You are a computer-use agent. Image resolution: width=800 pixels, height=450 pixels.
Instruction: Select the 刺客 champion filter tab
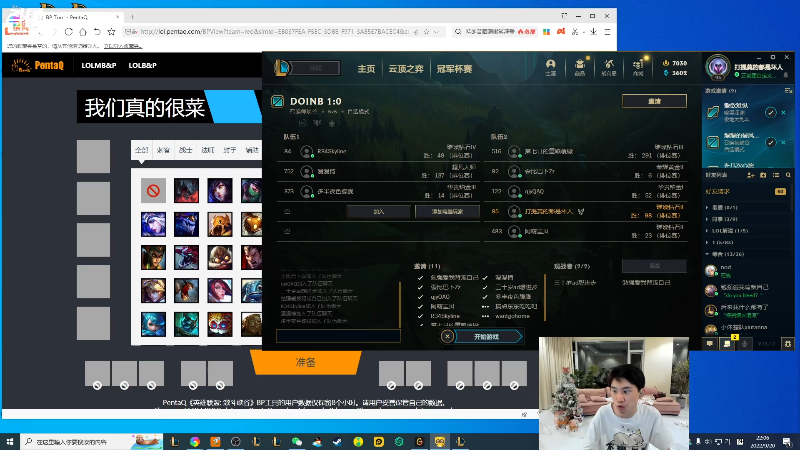pos(163,150)
